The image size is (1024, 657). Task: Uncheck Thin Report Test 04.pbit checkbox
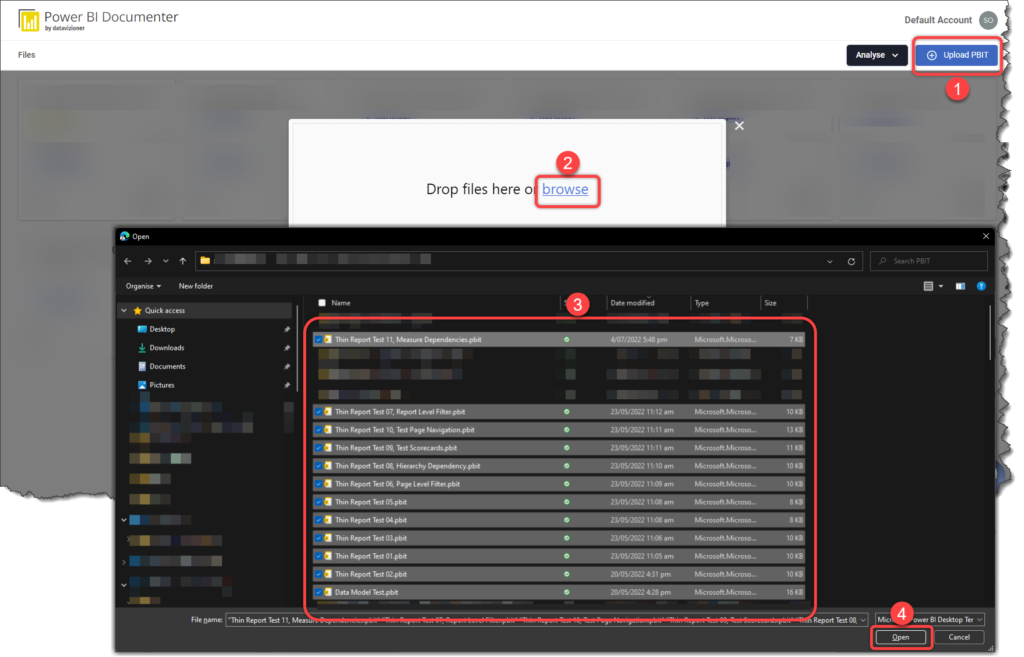tap(318, 521)
